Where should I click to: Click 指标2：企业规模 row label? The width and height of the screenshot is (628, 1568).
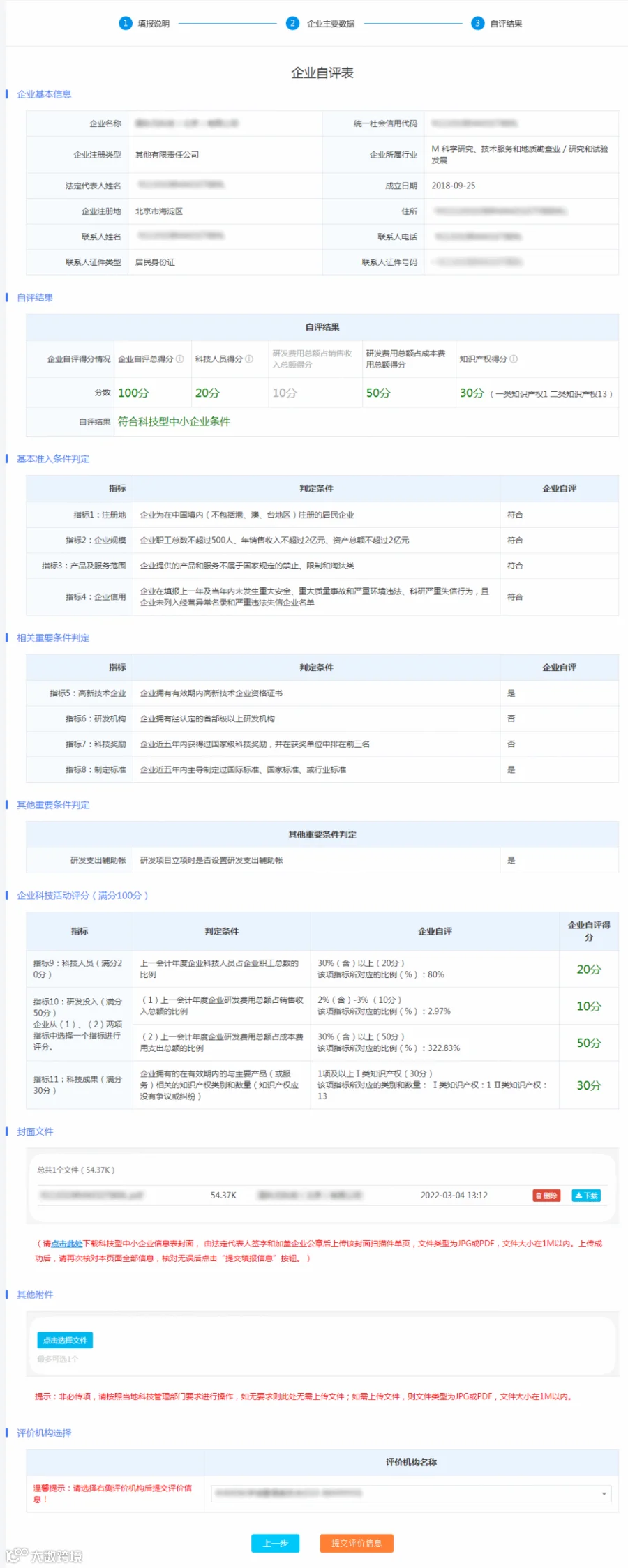coord(96,541)
